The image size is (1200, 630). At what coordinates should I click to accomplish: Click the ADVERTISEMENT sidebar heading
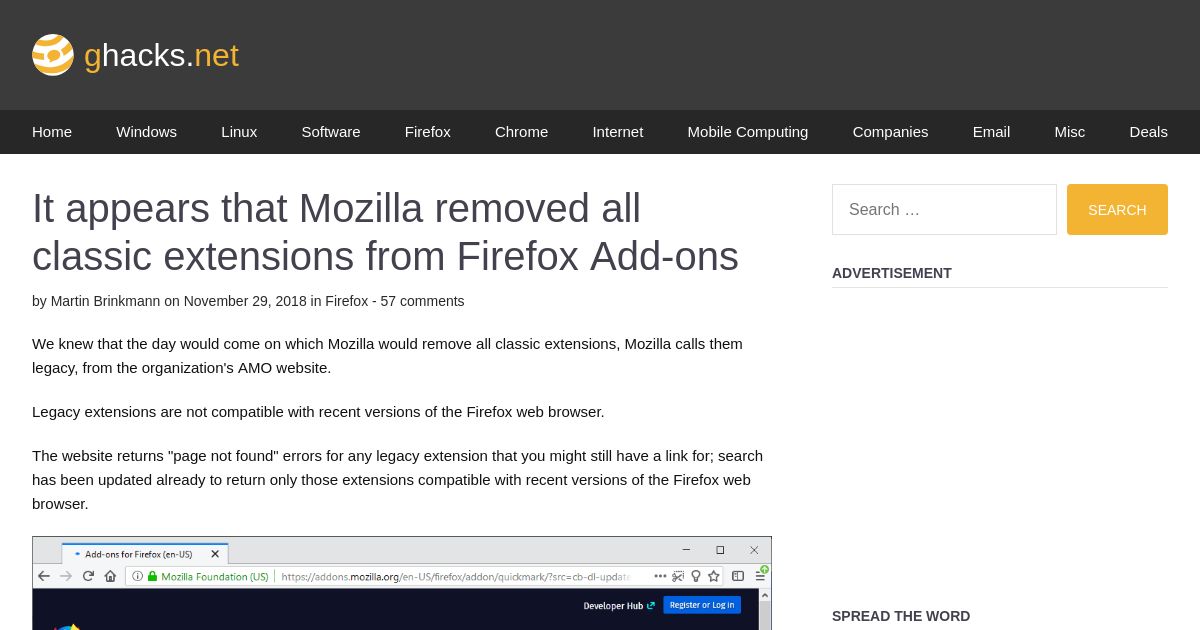point(892,273)
